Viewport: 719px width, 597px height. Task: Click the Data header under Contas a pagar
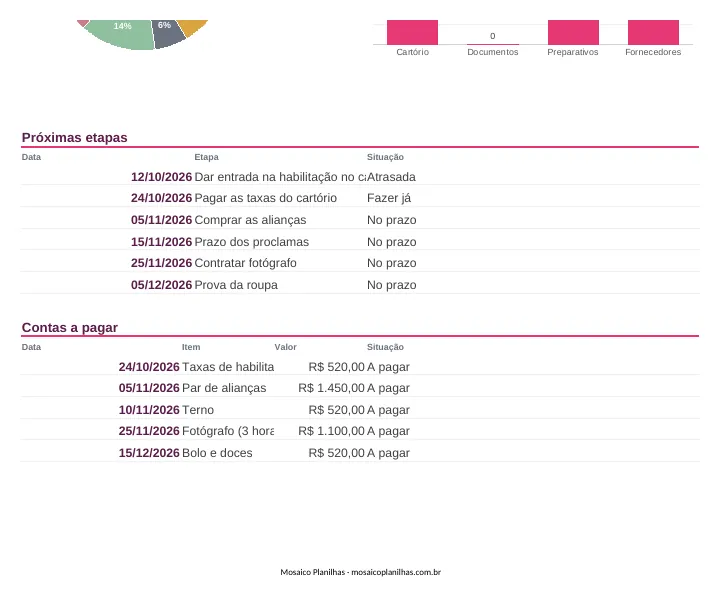click(31, 347)
